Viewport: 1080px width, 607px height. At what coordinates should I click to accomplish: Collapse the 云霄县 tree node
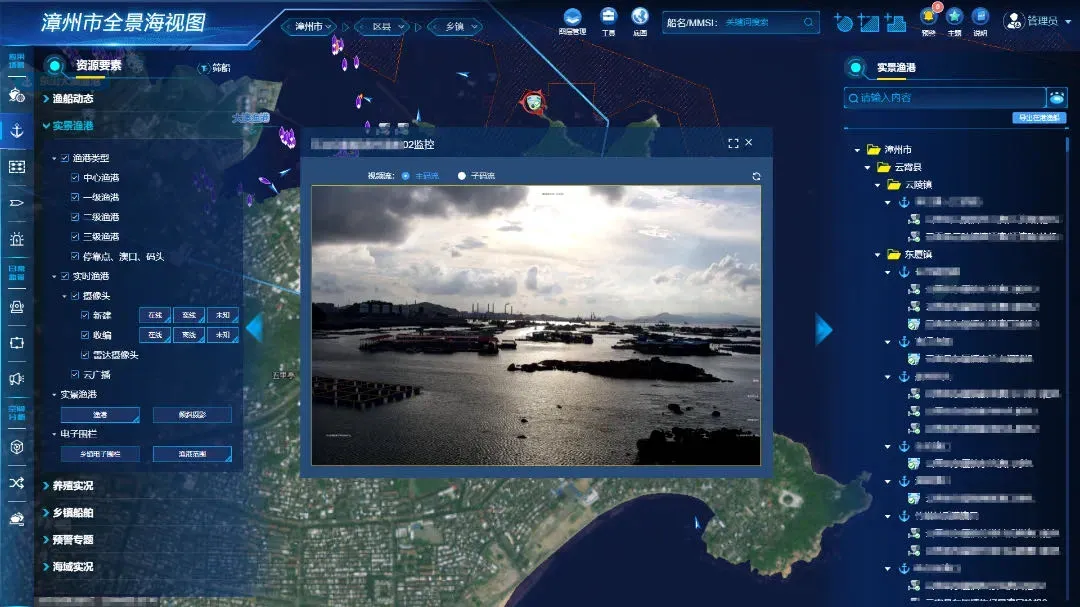click(868, 167)
